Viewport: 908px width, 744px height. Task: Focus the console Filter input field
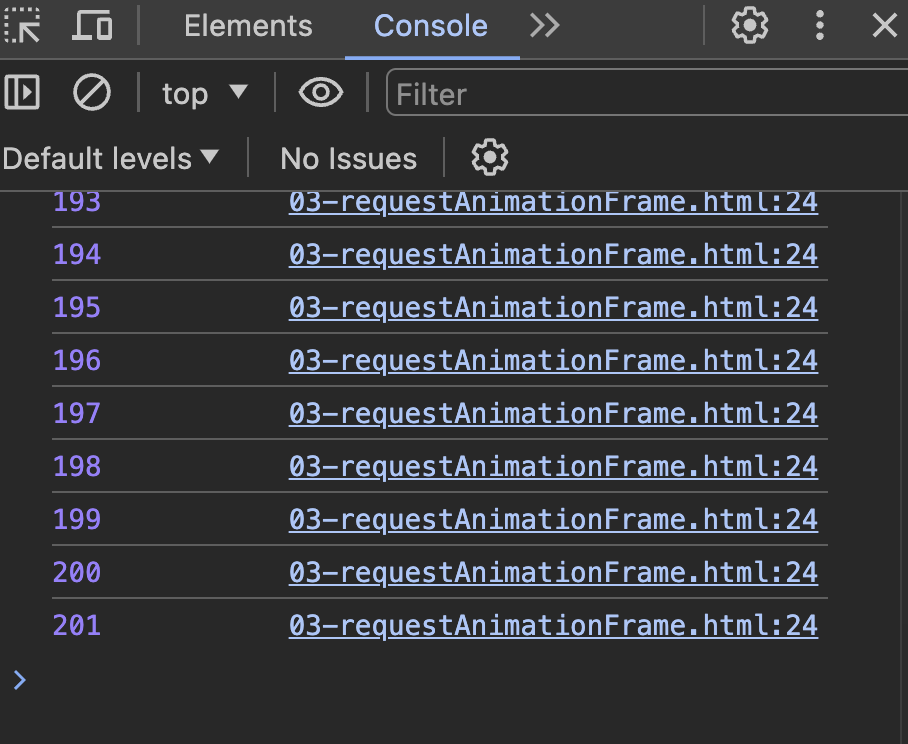coord(640,94)
